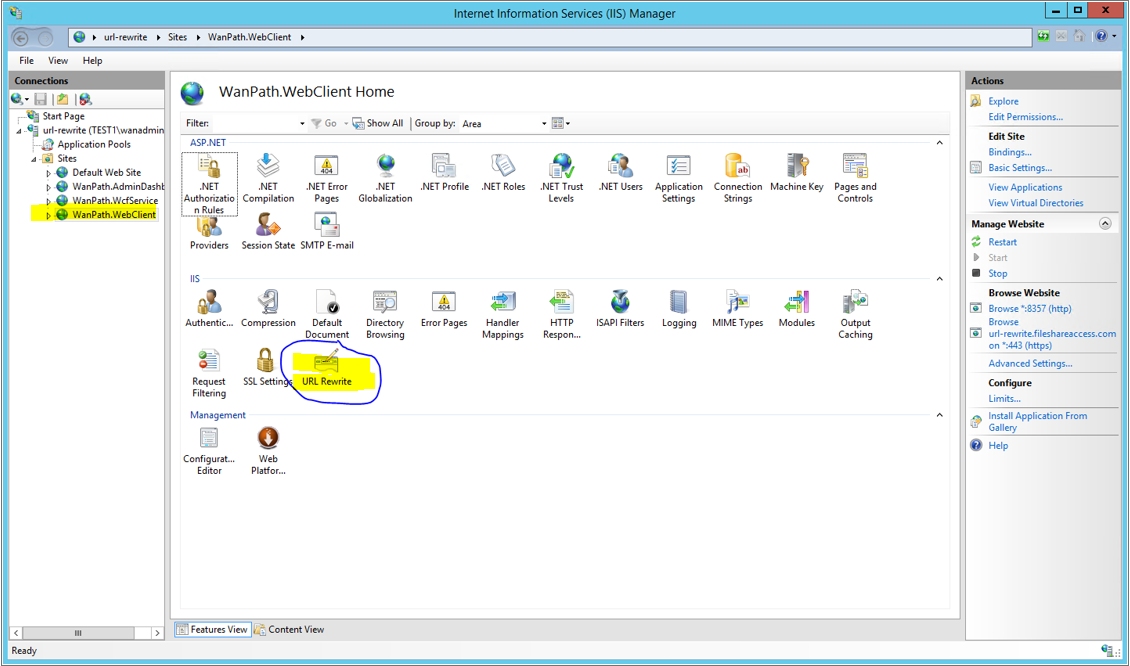
Task: Click the Edit Permissions link
Action: pos(1026,117)
